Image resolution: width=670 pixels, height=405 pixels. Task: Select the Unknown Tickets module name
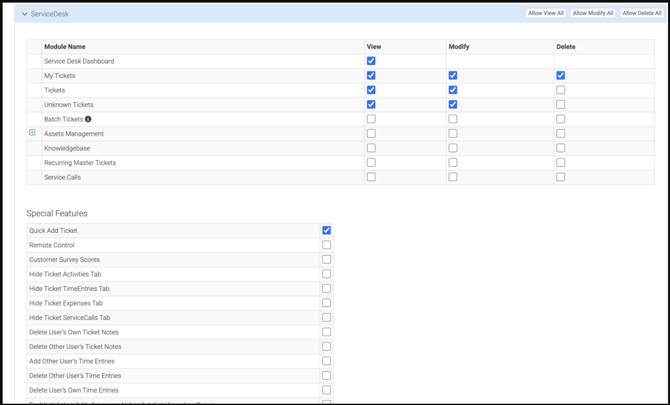click(x=69, y=105)
